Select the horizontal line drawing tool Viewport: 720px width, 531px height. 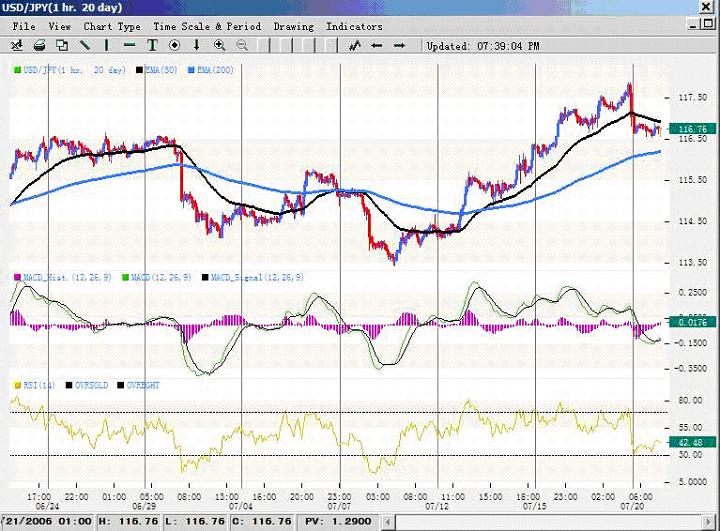click(130, 45)
